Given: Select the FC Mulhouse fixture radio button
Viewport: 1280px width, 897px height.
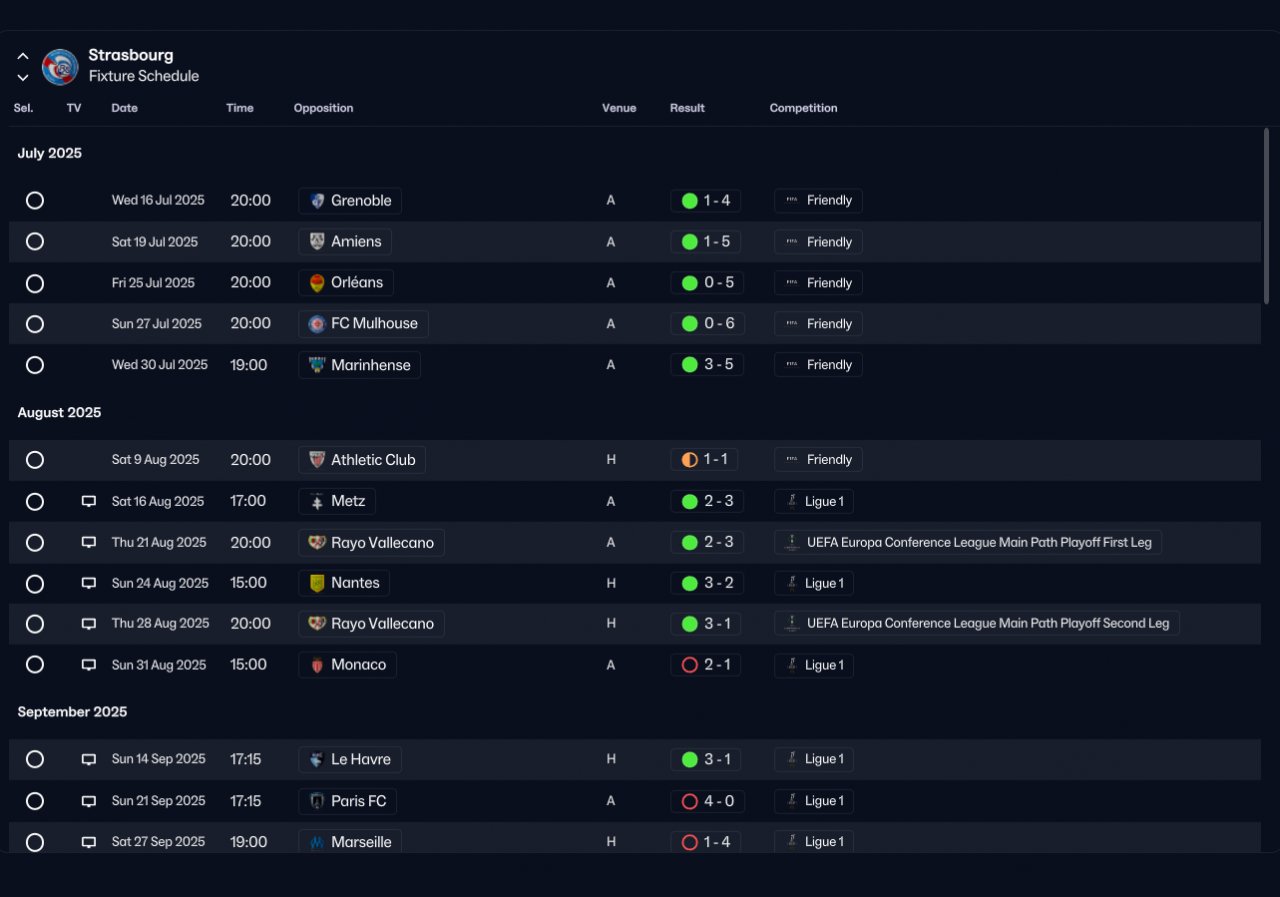Looking at the screenshot, I should click(35, 324).
